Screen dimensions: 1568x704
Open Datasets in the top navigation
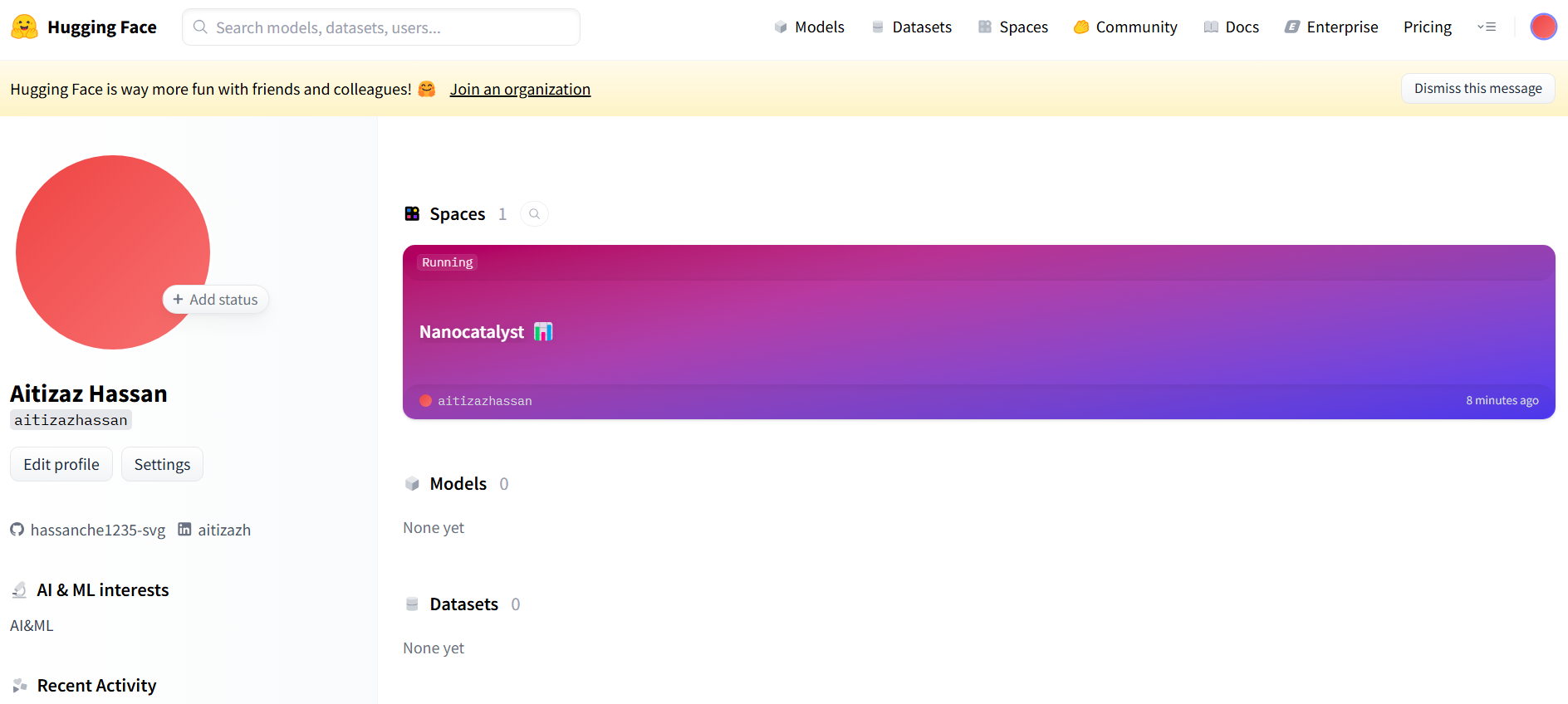coord(911,27)
